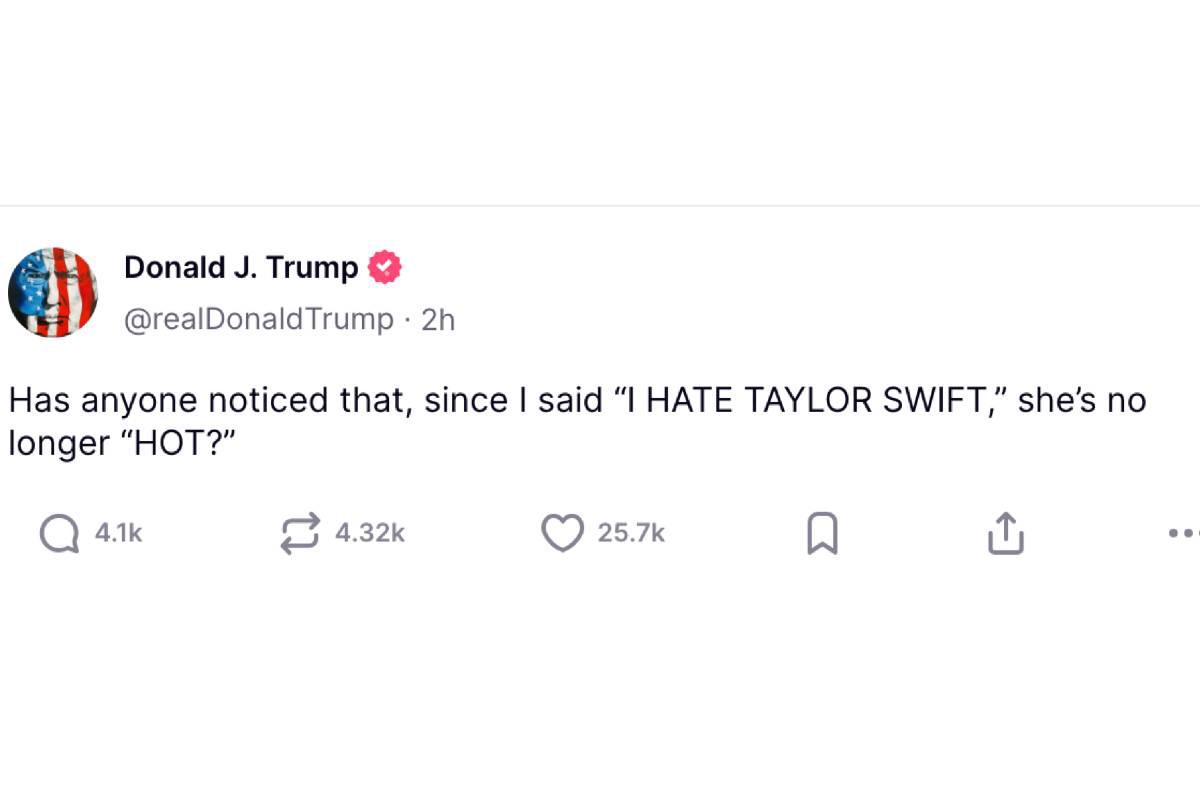
Task: Select the repost icon showing 4.32k
Action: [x=302, y=533]
